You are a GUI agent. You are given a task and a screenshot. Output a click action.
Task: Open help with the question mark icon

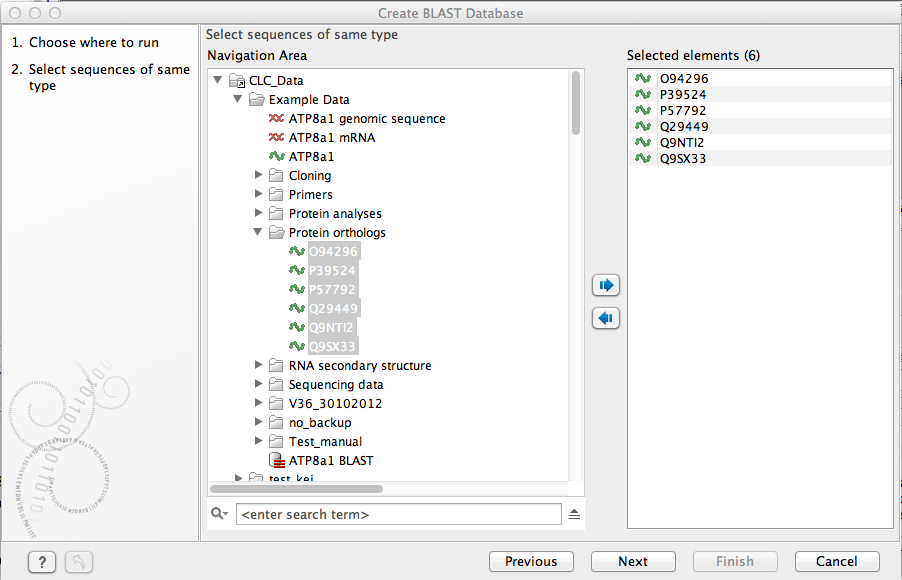[41, 562]
